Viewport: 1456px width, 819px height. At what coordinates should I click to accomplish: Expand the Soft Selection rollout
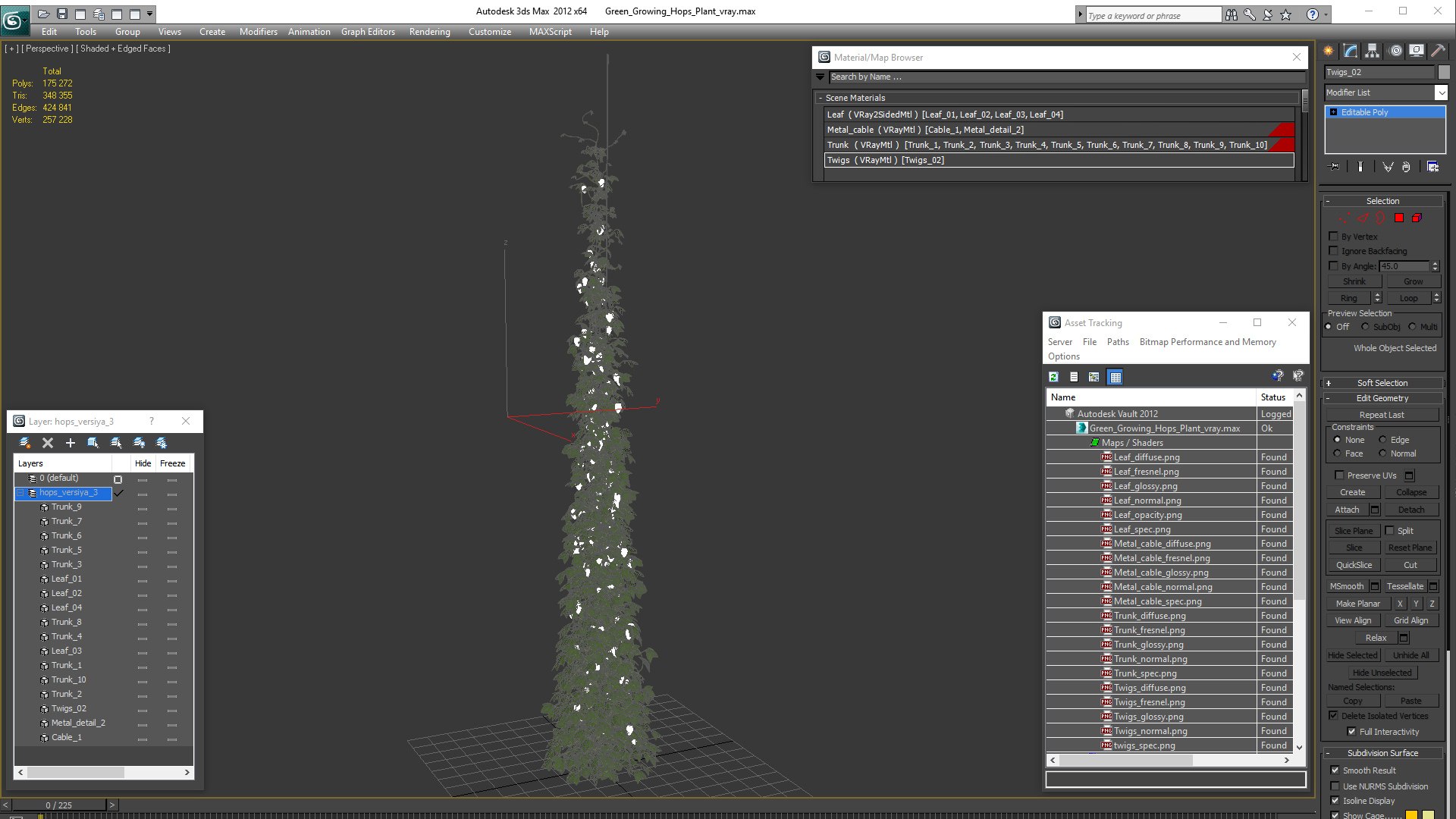pyautogui.click(x=1382, y=383)
